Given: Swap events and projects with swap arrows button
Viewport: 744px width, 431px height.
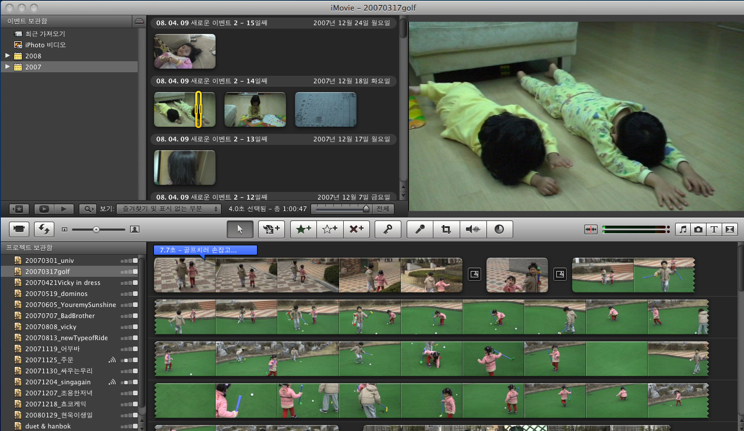Looking at the screenshot, I should [x=44, y=229].
